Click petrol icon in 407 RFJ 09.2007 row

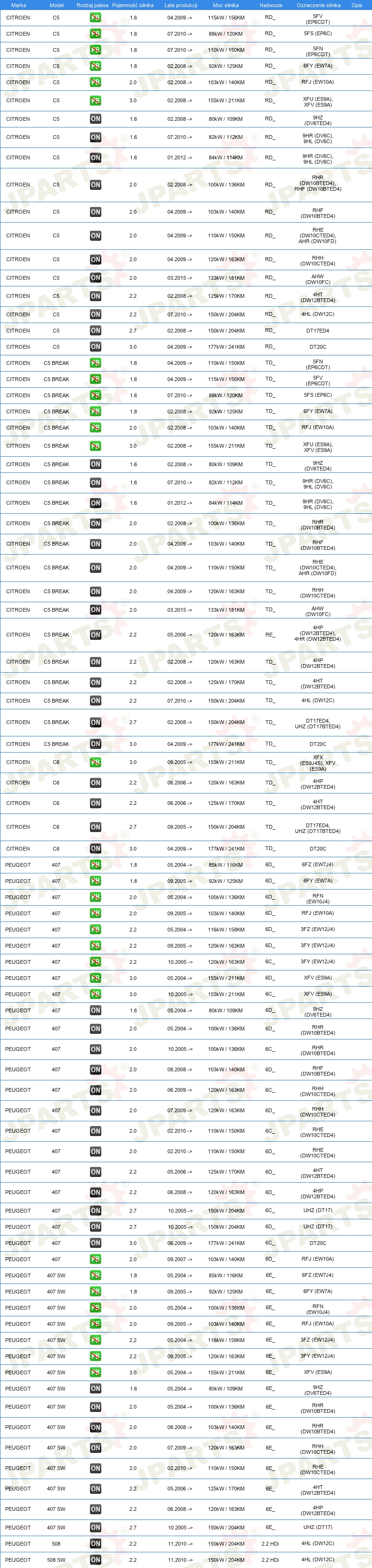click(x=96, y=1259)
